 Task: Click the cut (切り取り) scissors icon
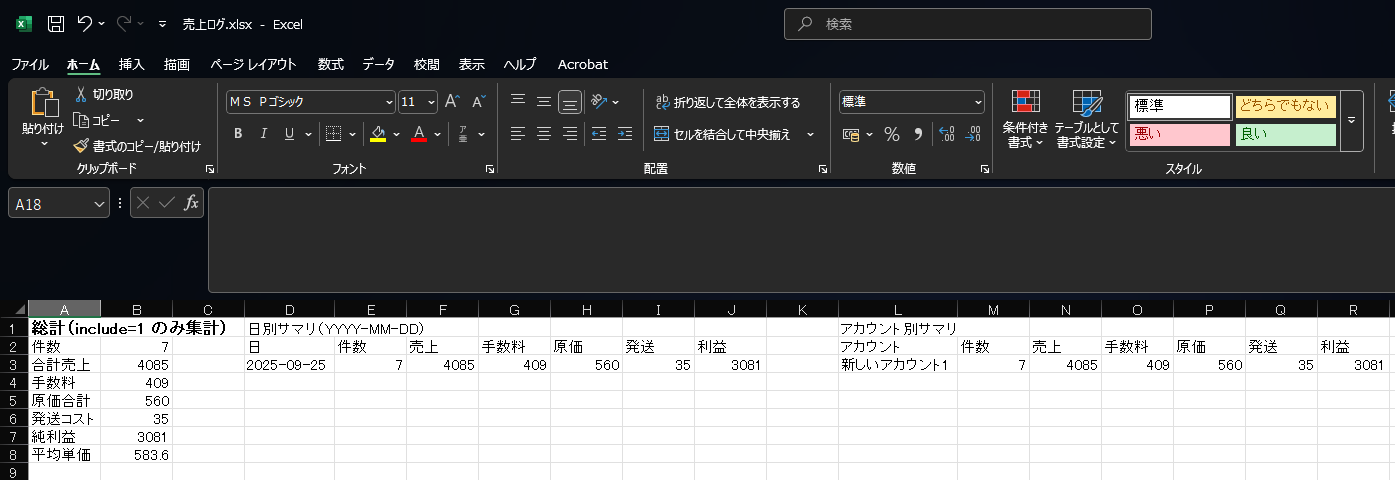coord(82,94)
